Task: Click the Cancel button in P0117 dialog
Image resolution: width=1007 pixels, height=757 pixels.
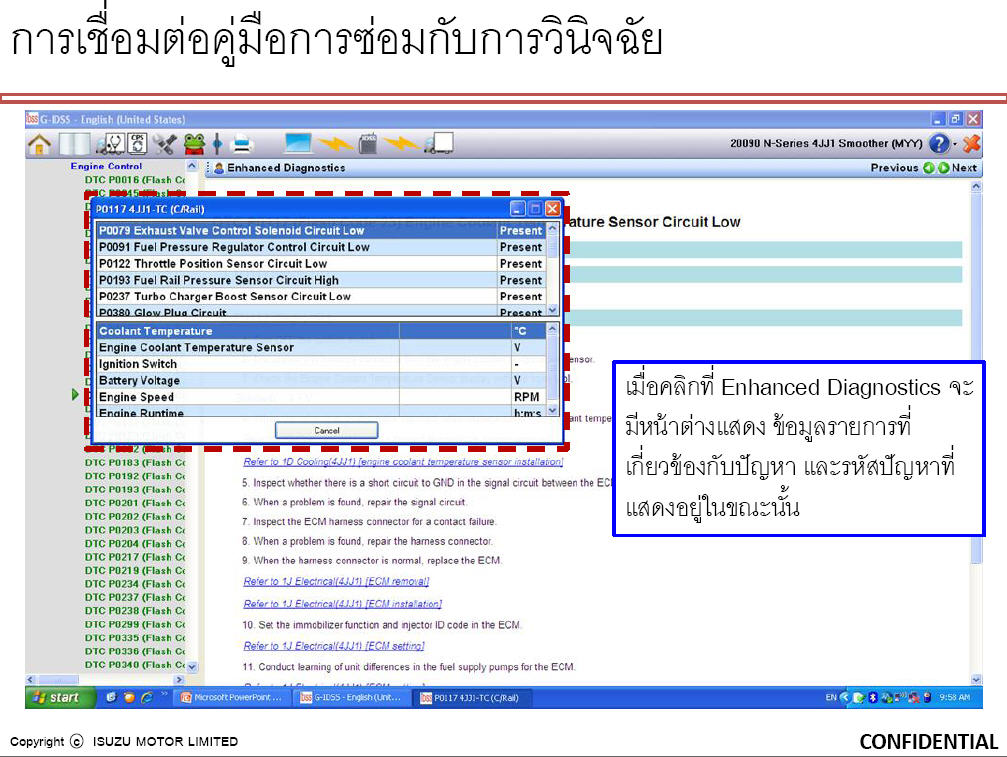Action: [x=326, y=430]
